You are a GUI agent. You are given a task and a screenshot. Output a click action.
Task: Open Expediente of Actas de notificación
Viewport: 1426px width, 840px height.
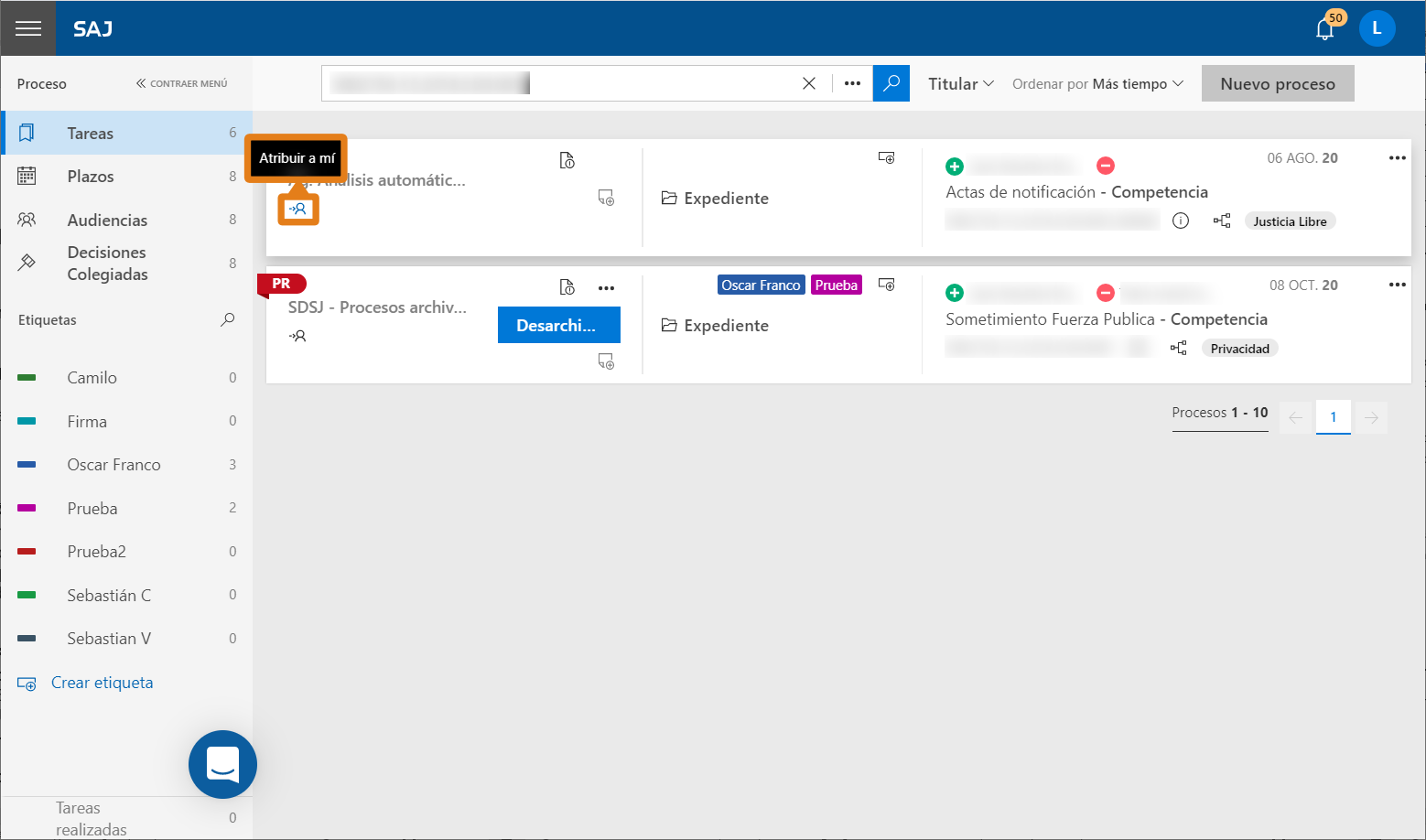coord(715,199)
